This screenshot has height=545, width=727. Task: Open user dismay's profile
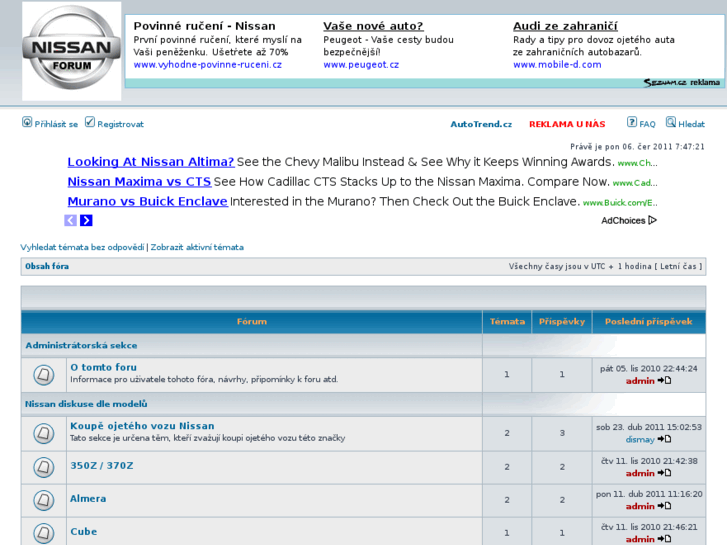640,439
